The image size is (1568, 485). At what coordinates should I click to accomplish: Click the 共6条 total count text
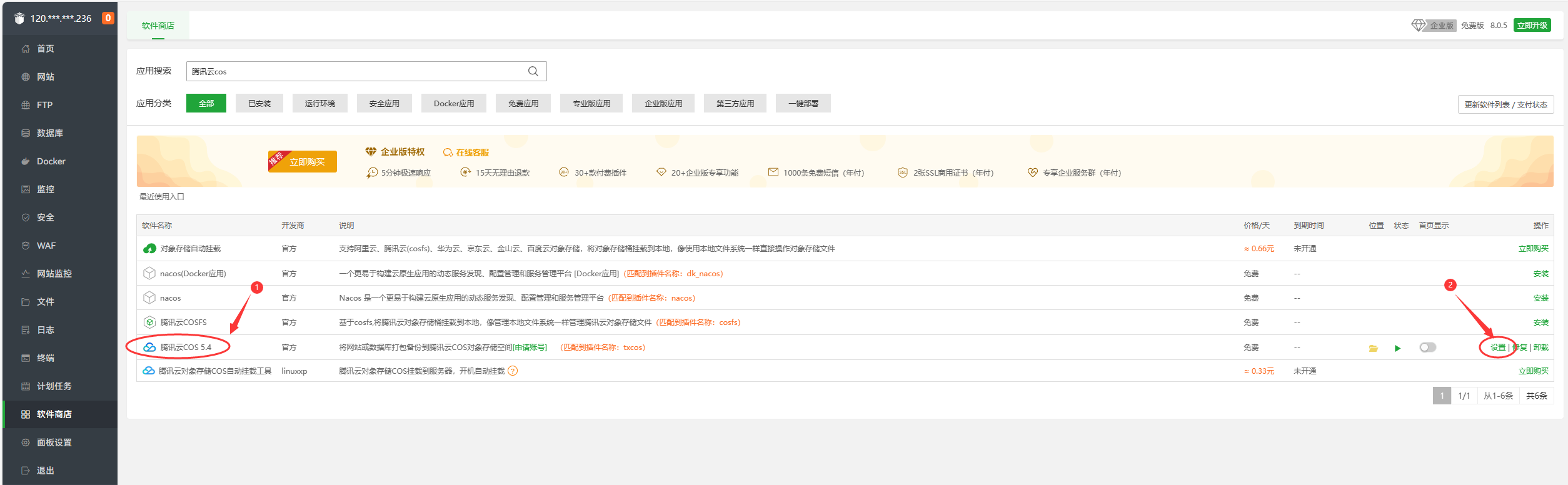pyautogui.click(x=1537, y=396)
